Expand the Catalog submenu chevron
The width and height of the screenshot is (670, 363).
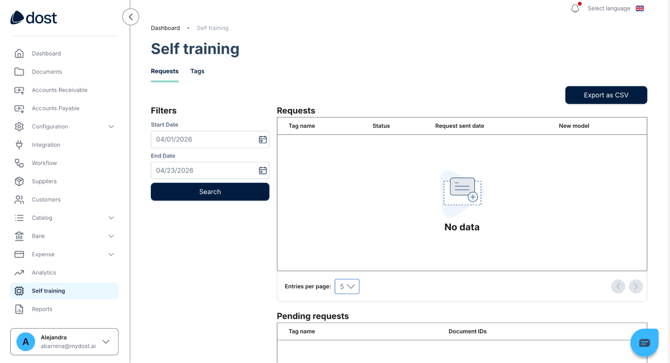111,218
